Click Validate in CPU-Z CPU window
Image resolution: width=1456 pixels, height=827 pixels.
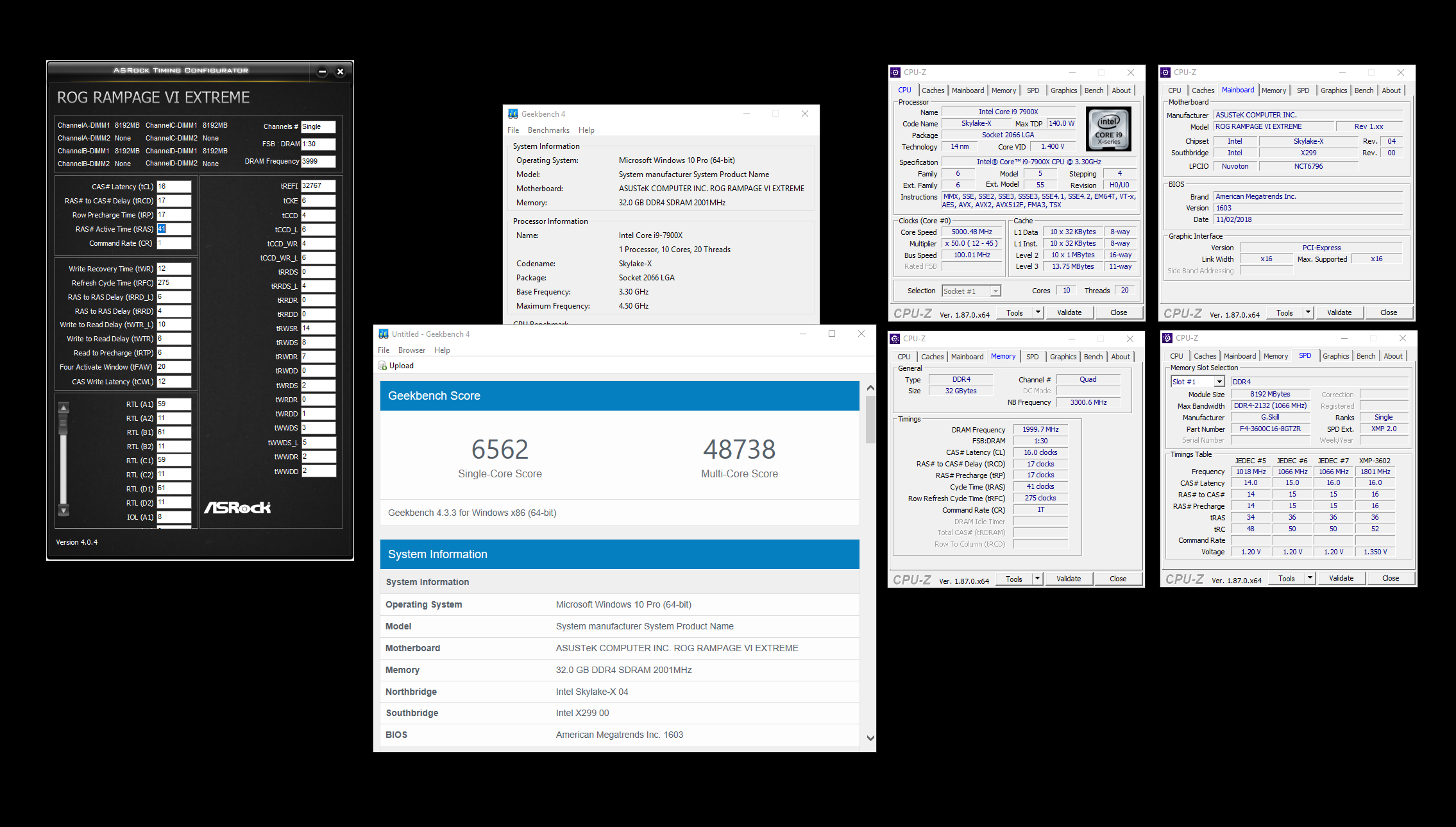[x=1069, y=312]
